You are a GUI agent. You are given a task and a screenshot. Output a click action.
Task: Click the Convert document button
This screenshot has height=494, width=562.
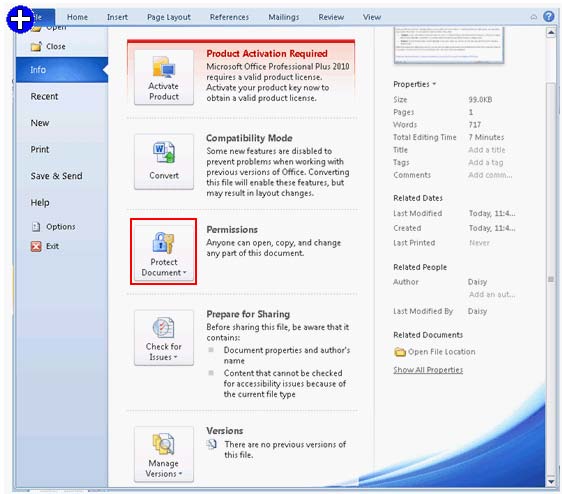pyautogui.click(x=164, y=161)
